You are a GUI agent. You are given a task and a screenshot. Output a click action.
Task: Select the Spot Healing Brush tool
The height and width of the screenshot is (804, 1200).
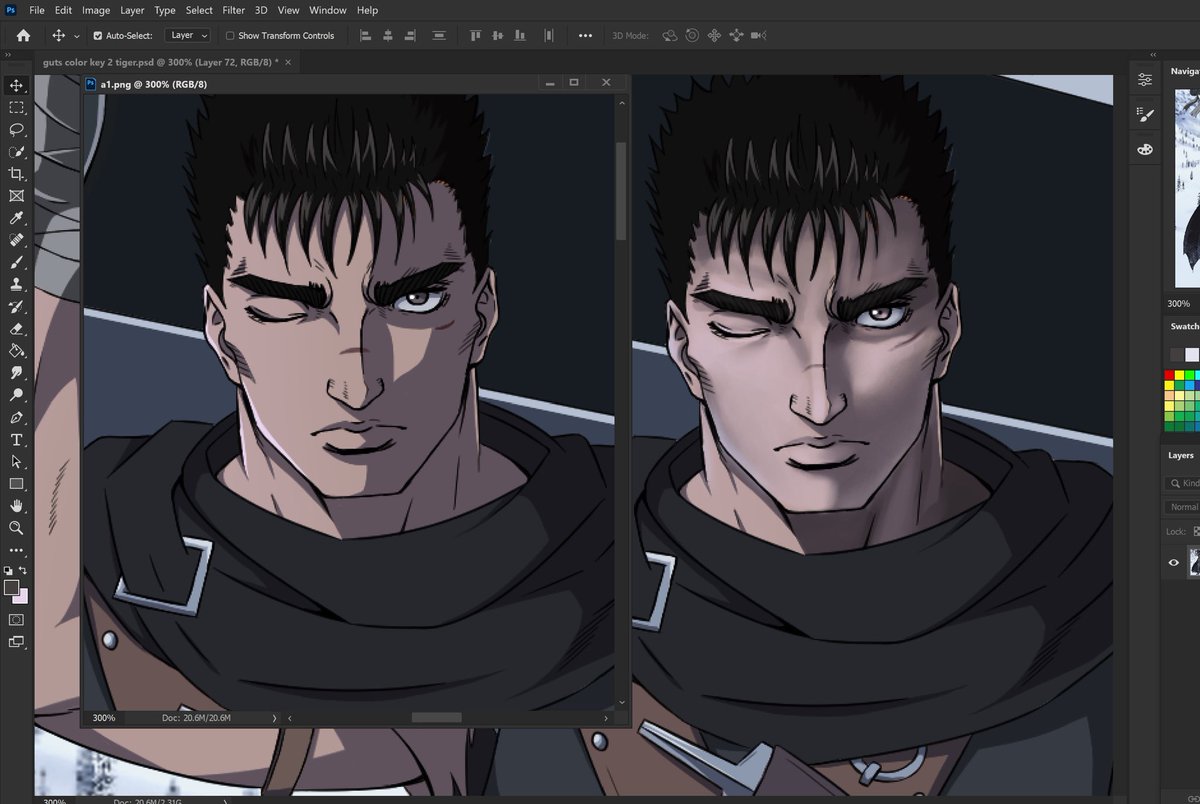point(16,240)
